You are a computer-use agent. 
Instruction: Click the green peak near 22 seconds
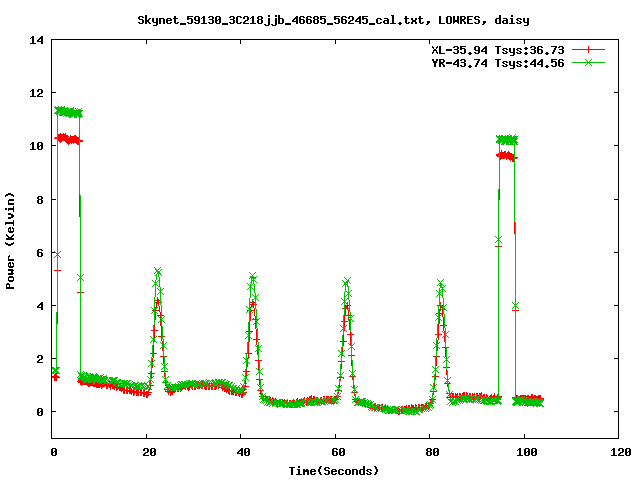tap(158, 271)
